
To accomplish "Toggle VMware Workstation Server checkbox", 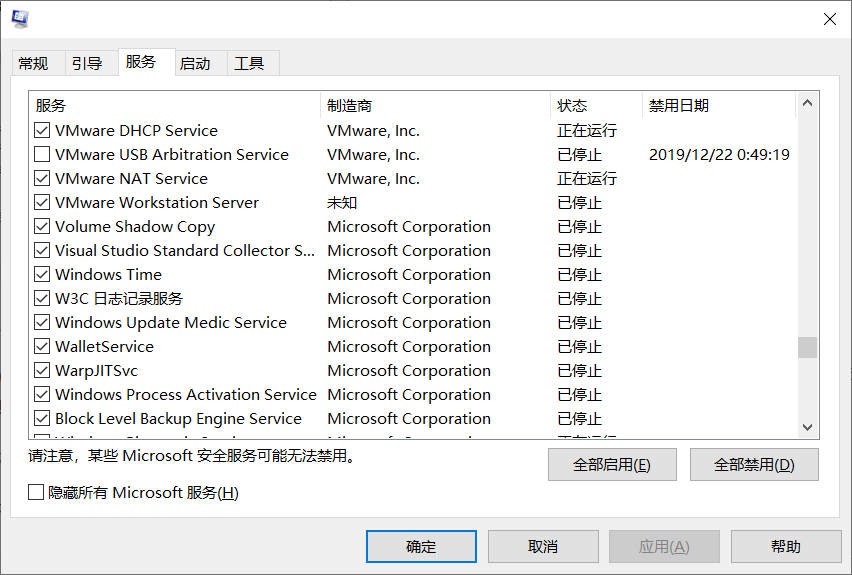I will click(42, 202).
